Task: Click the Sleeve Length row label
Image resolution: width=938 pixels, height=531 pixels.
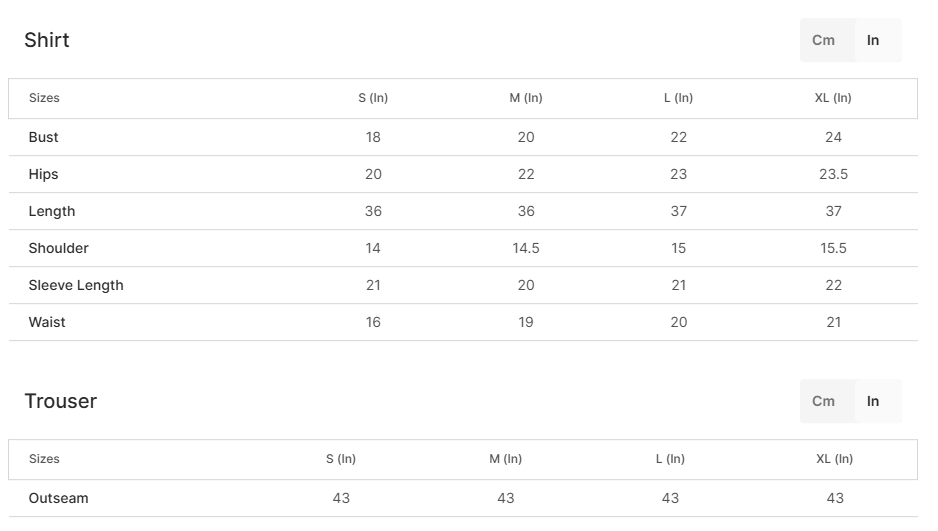Action: coord(76,285)
